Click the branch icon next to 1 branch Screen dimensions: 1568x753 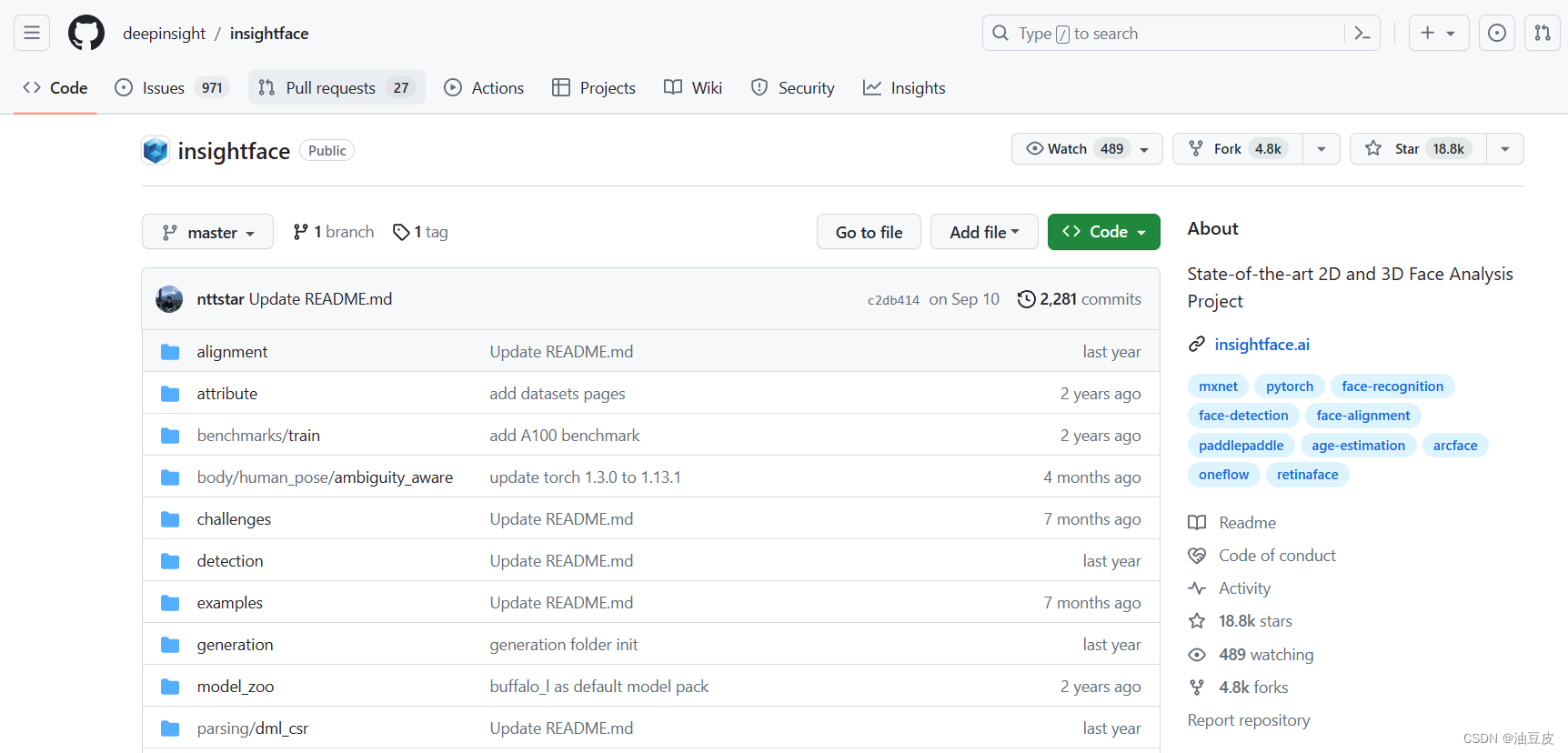coord(300,232)
